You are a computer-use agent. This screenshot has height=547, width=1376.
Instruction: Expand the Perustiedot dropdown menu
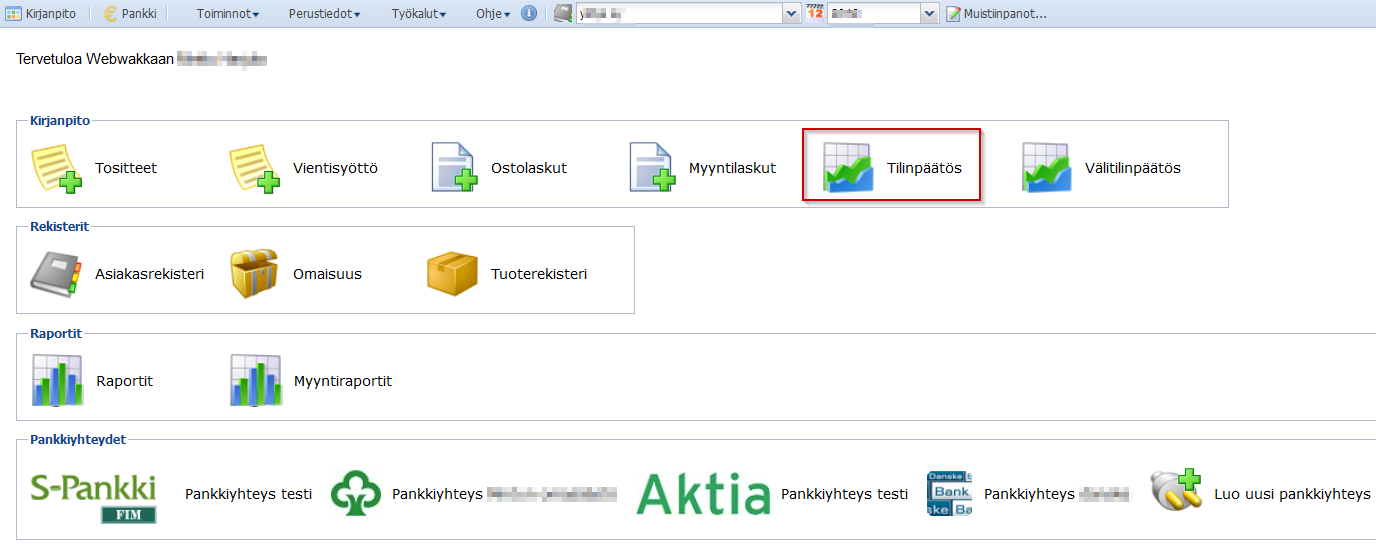[x=324, y=14]
